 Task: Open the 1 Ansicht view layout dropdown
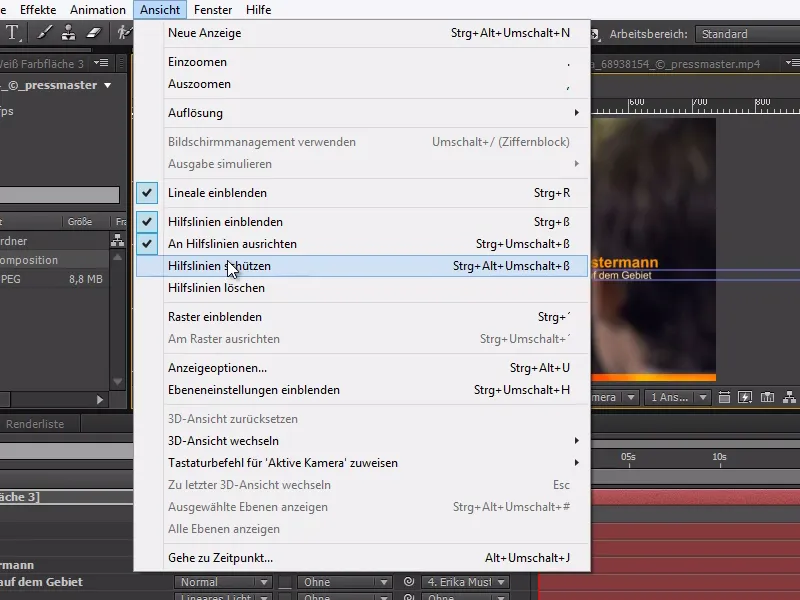[672, 397]
